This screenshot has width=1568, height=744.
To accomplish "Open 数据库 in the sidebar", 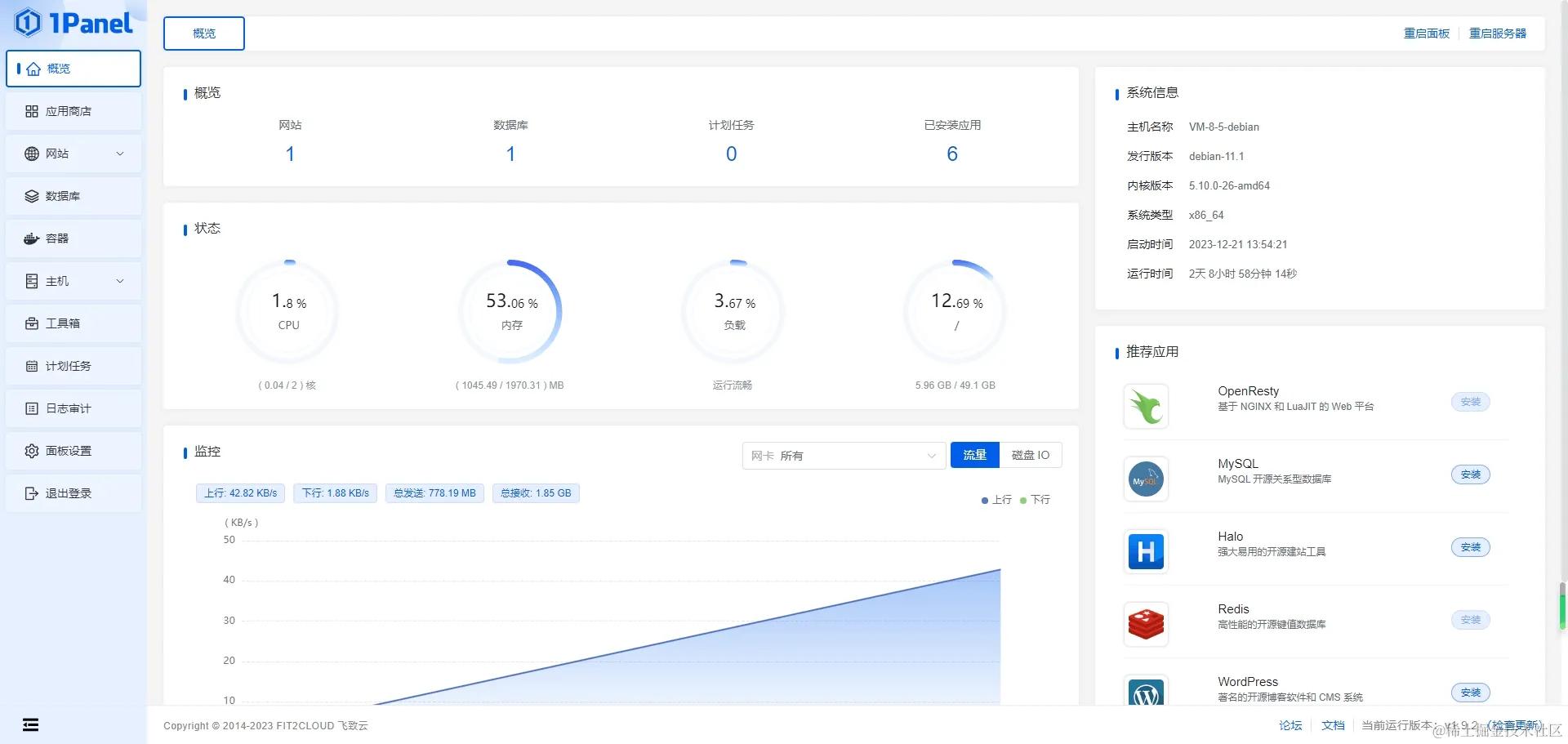I will coord(73,196).
